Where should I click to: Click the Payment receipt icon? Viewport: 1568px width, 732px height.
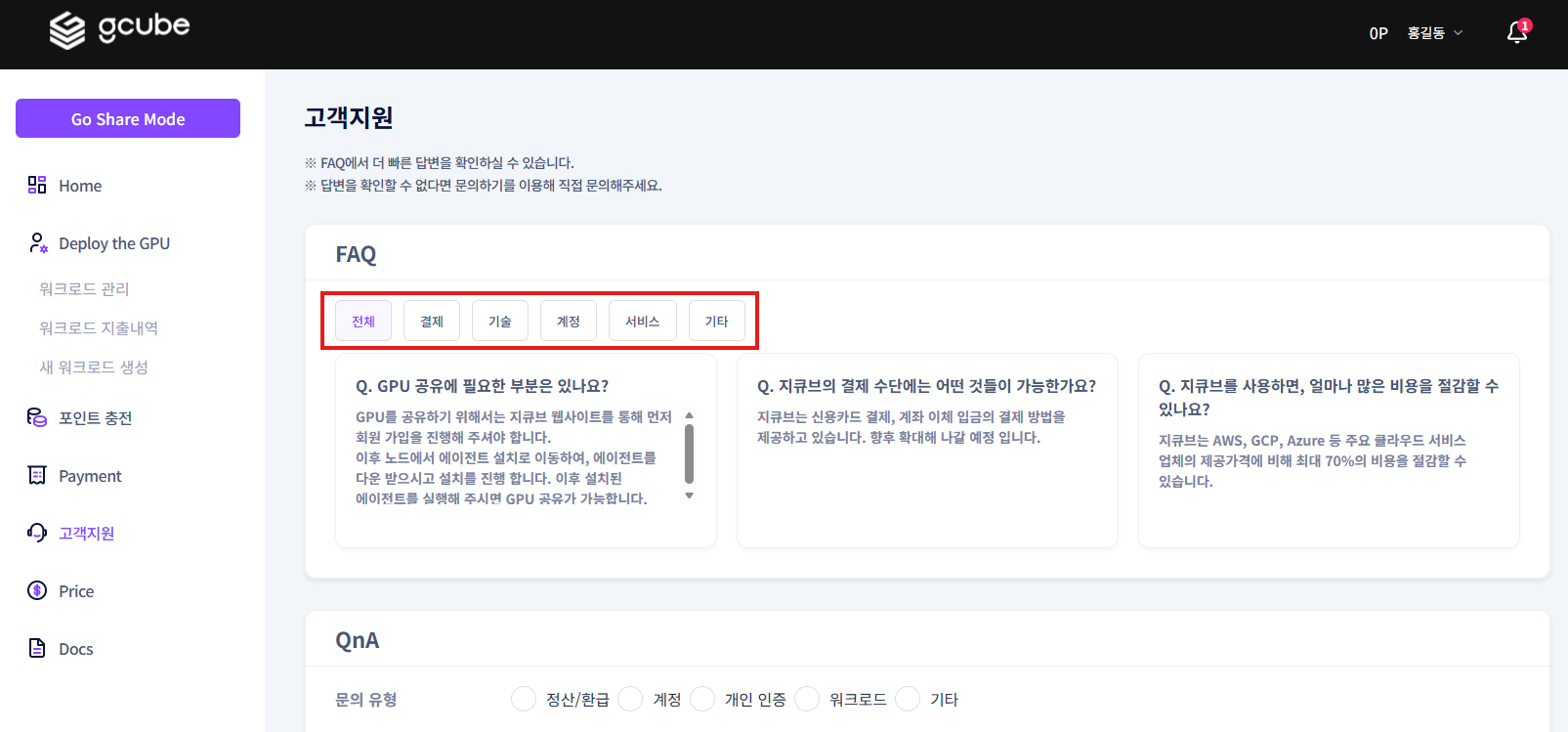click(x=37, y=475)
